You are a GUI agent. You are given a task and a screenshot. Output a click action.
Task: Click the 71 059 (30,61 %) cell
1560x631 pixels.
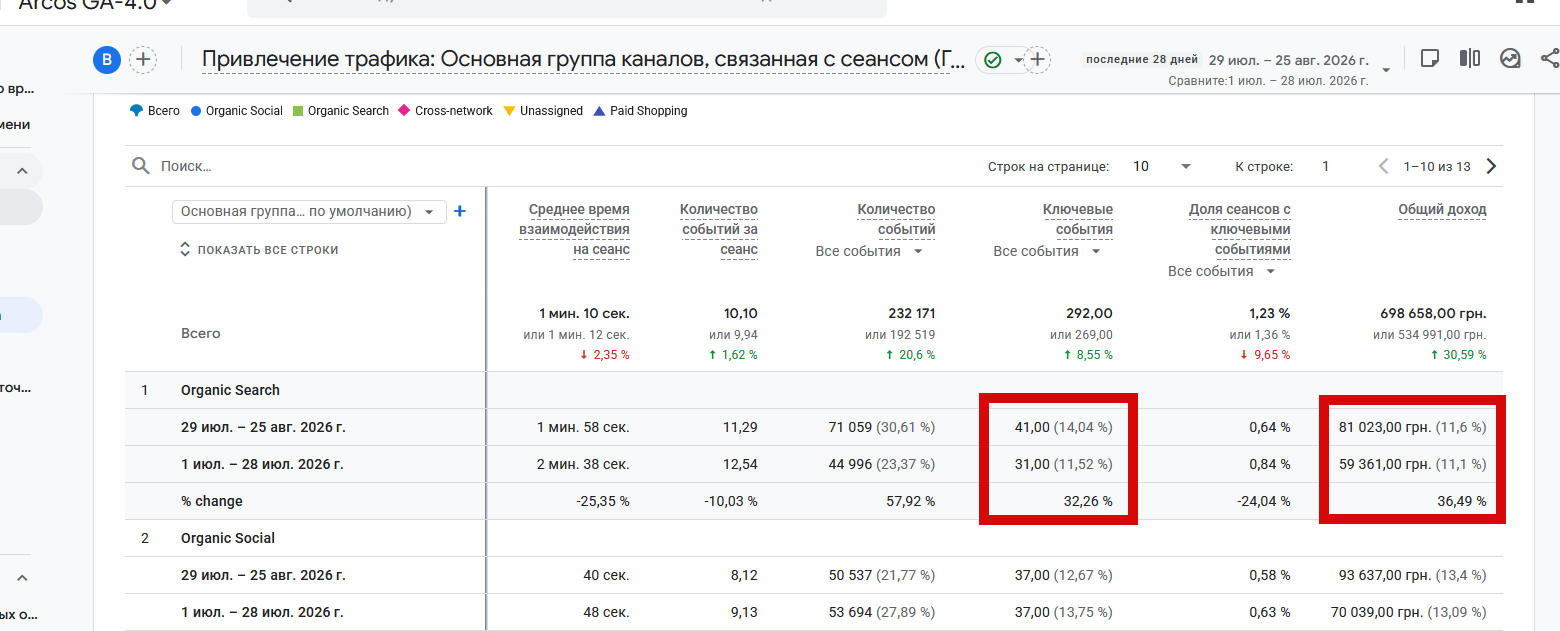(882, 427)
